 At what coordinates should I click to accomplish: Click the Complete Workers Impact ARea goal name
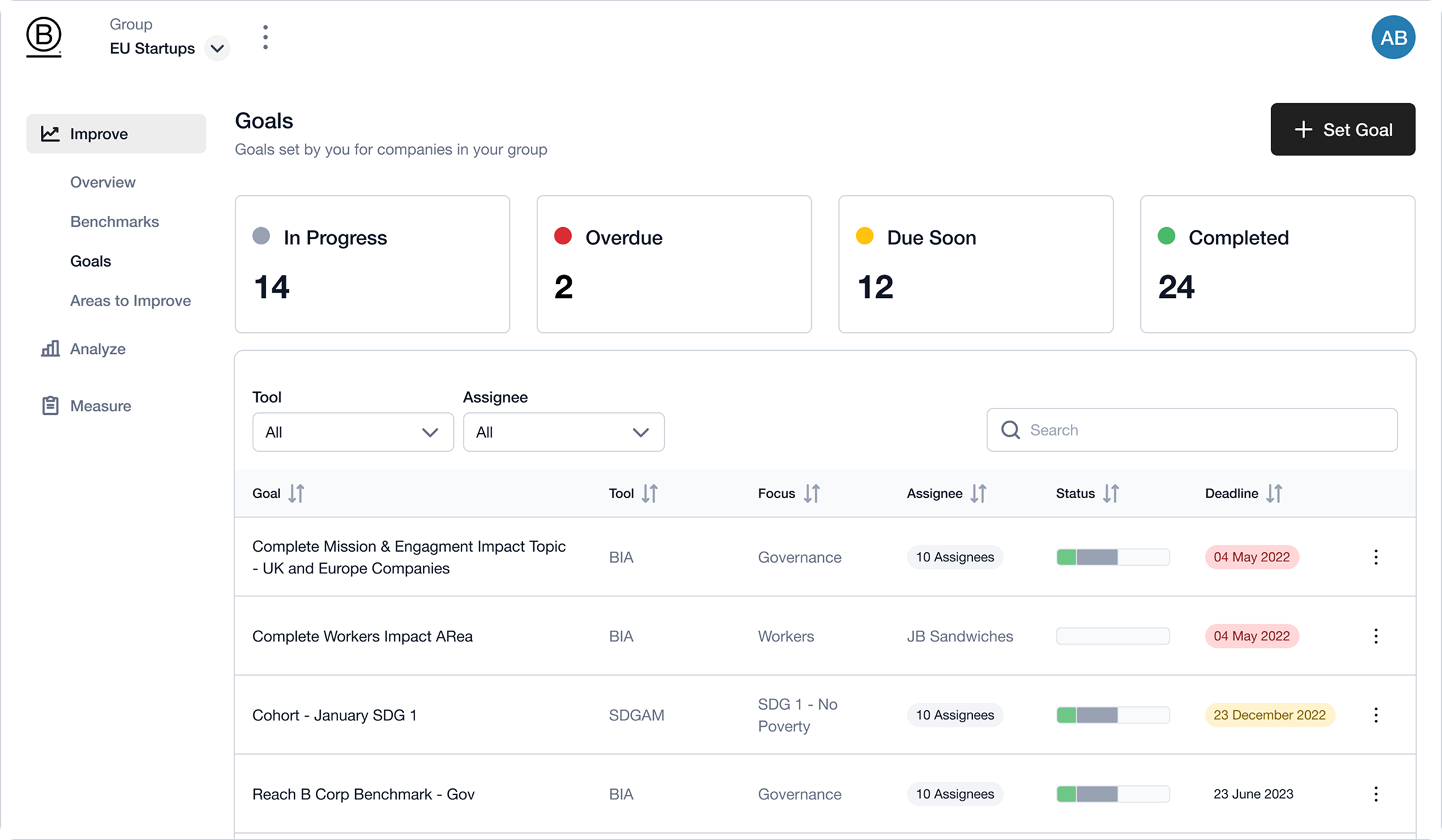point(362,636)
